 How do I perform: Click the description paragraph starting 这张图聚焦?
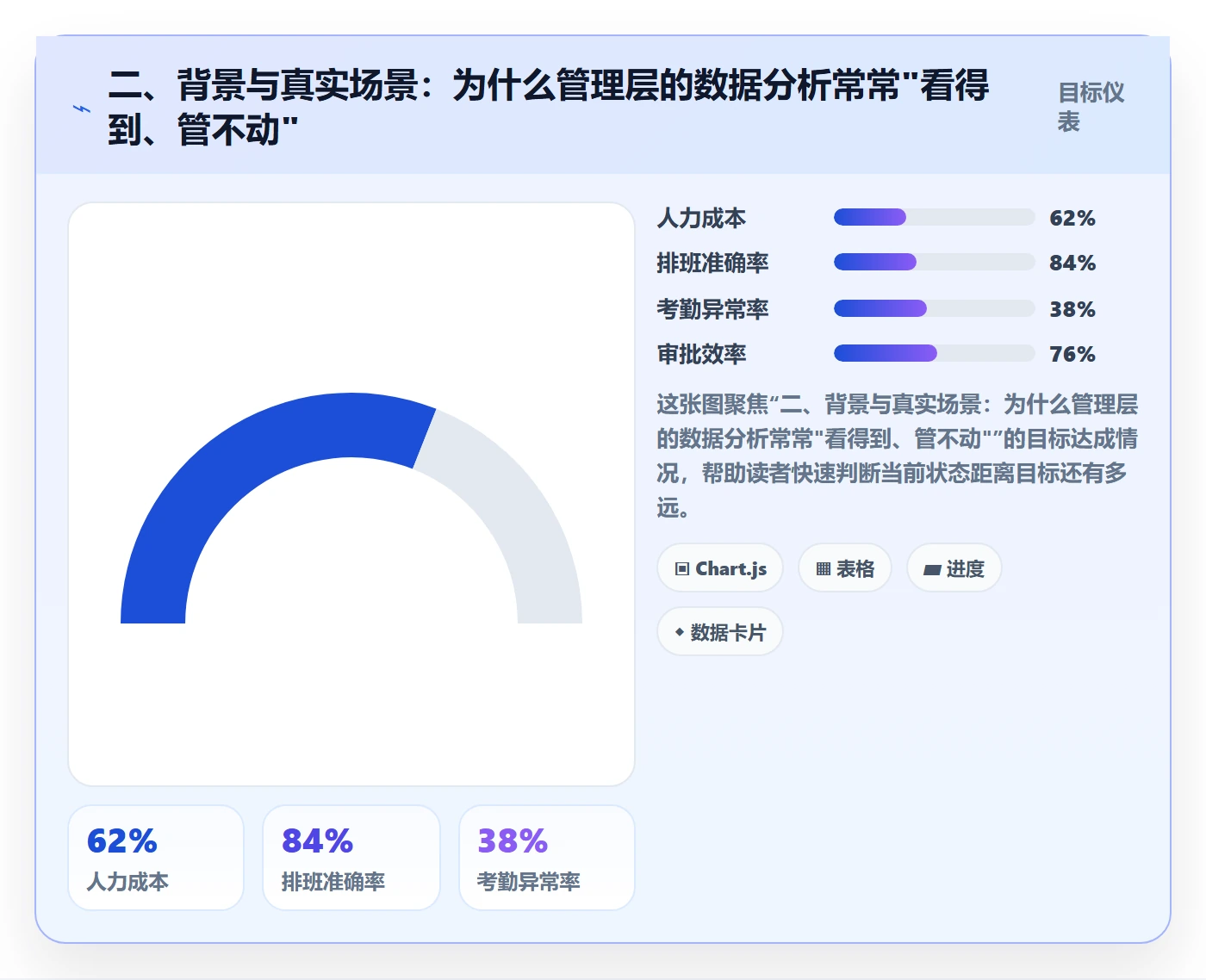898,456
